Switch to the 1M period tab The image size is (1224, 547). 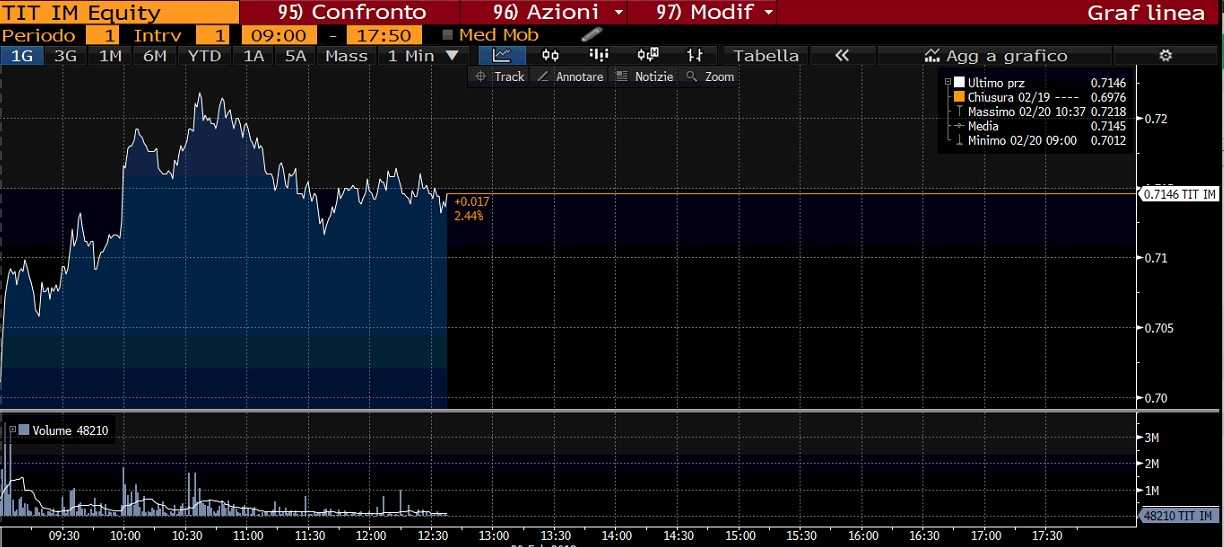[110, 56]
